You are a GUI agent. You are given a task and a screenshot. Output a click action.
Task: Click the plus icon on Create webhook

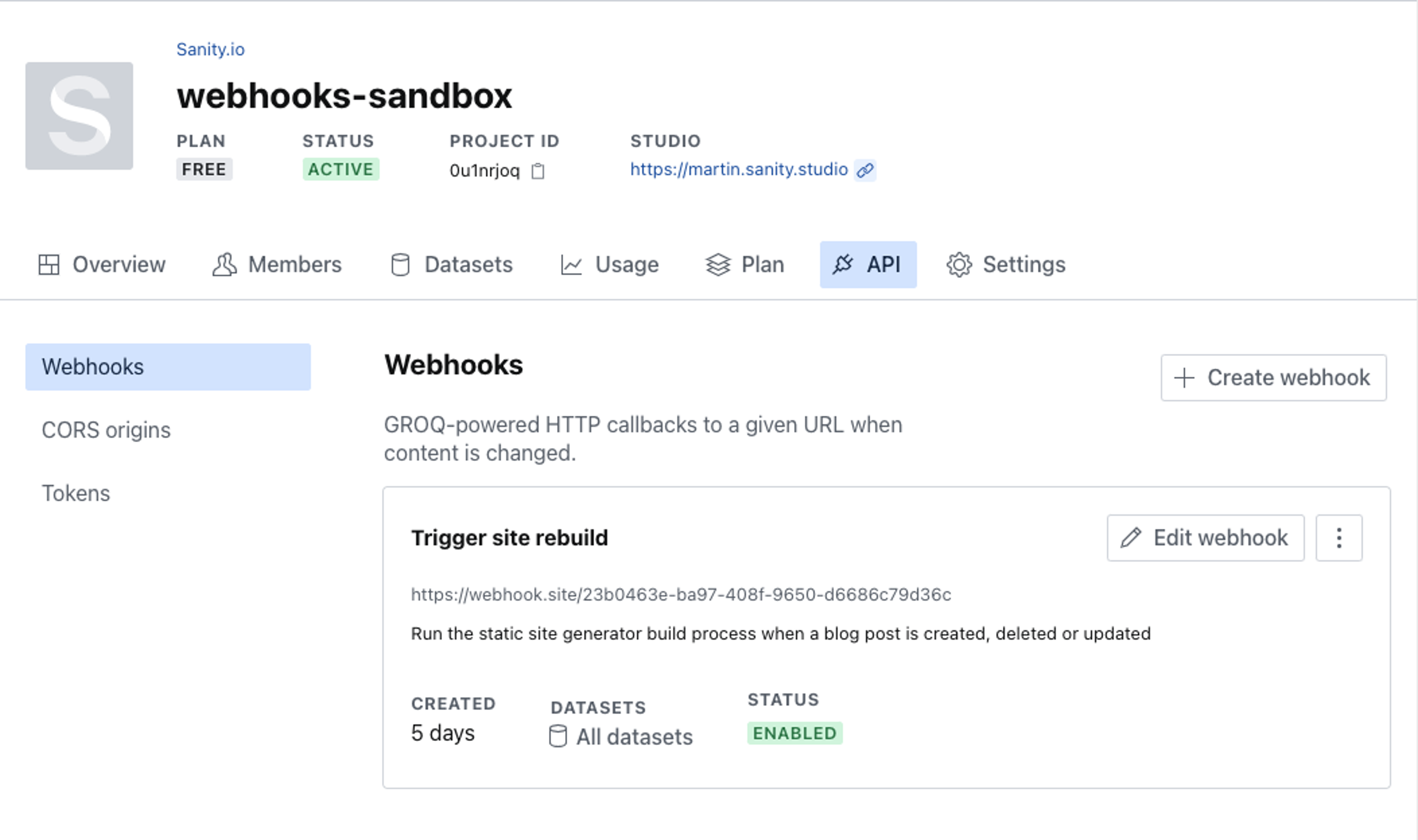click(x=1184, y=378)
